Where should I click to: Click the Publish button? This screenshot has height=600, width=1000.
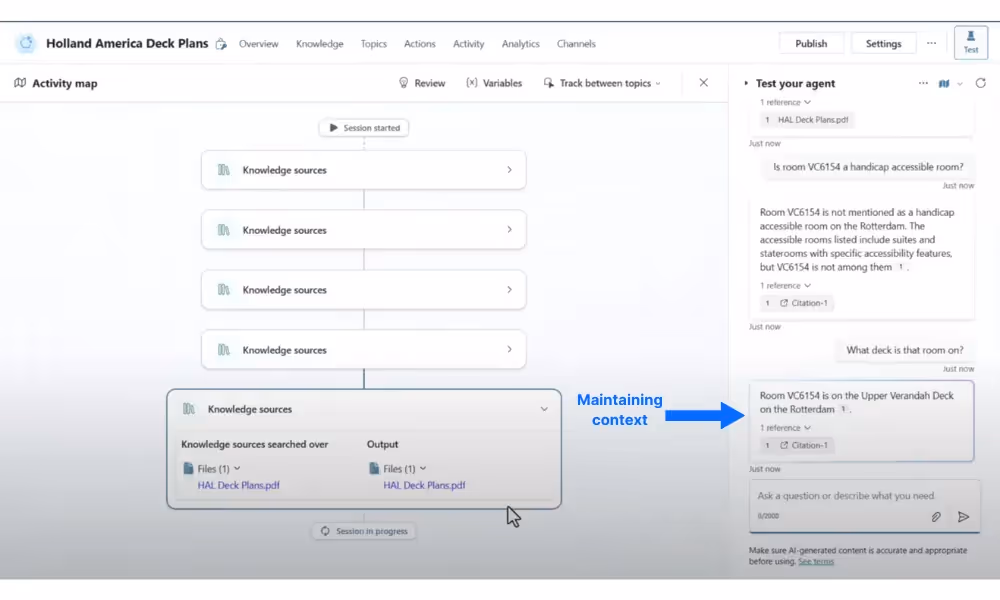811,43
